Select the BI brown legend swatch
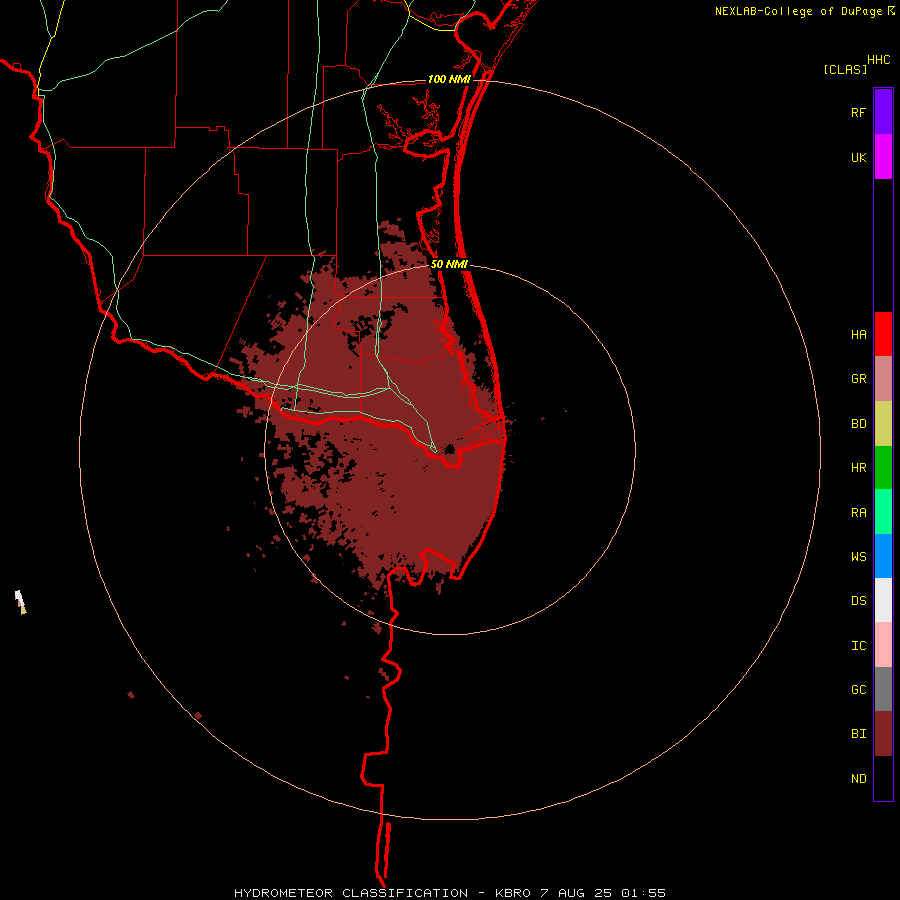Image resolution: width=900 pixels, height=900 pixels. [883, 734]
